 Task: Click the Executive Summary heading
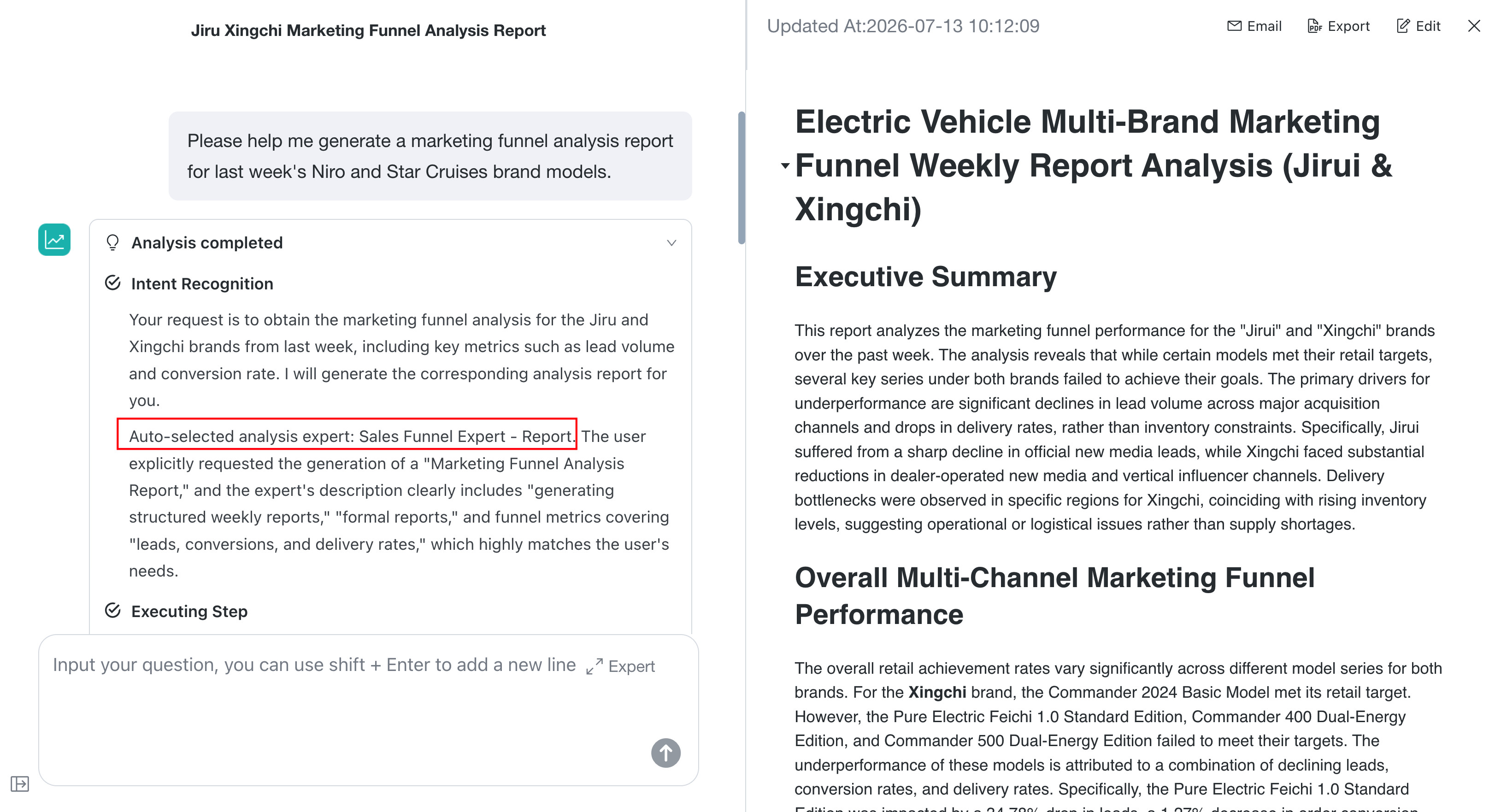coord(926,277)
